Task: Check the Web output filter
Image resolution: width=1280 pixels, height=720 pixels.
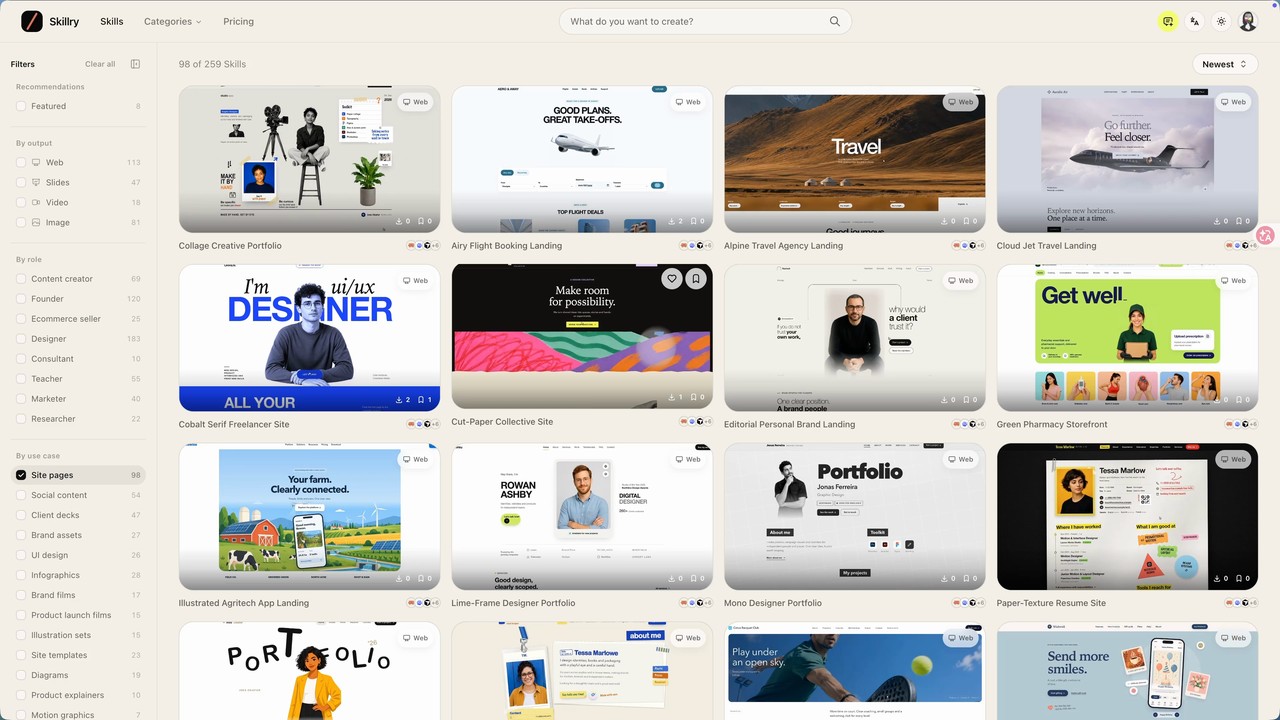Action: pyautogui.click(x=21, y=162)
